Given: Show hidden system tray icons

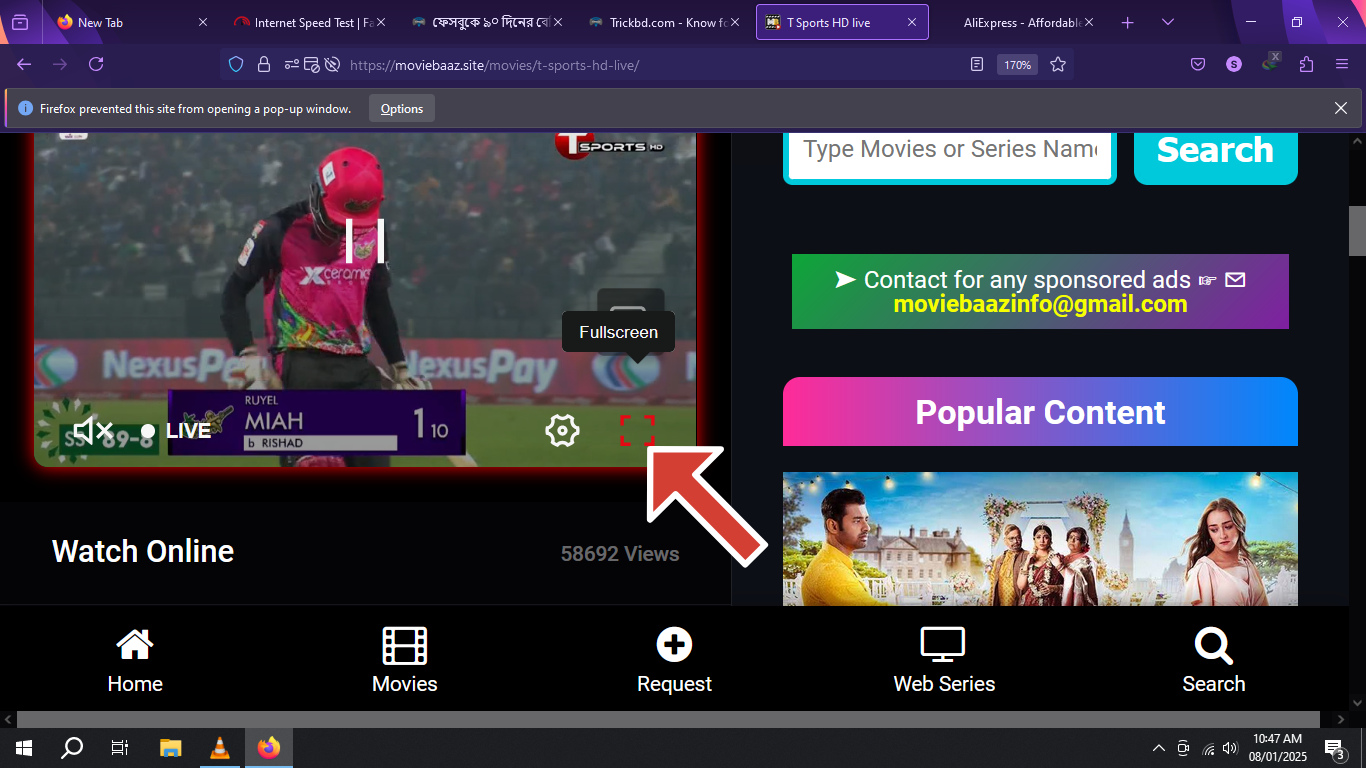Looking at the screenshot, I should pos(1159,748).
